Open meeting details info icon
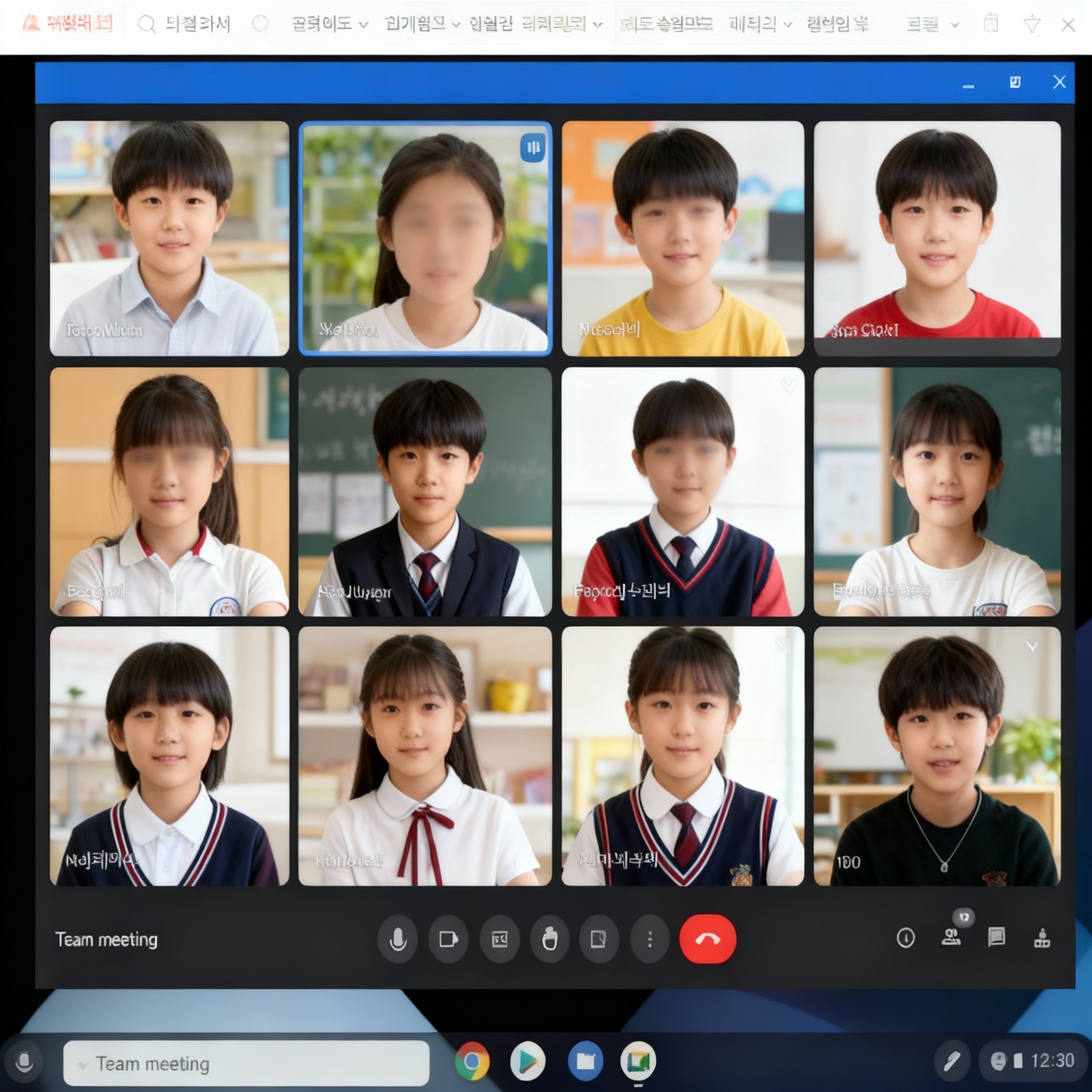Viewport: 1092px width, 1092px height. [905, 938]
